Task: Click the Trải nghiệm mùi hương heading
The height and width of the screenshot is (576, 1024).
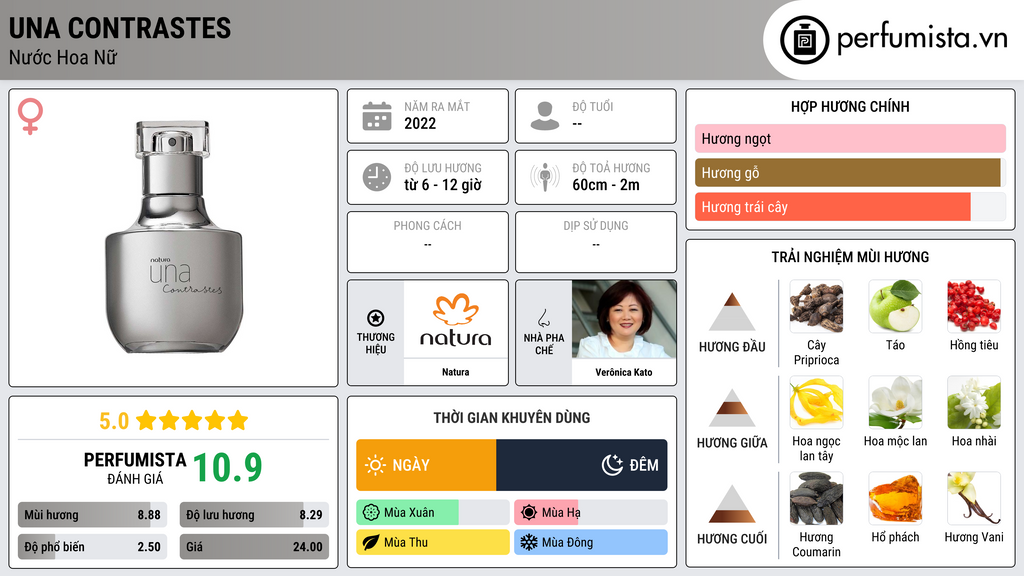Action: coord(850,257)
